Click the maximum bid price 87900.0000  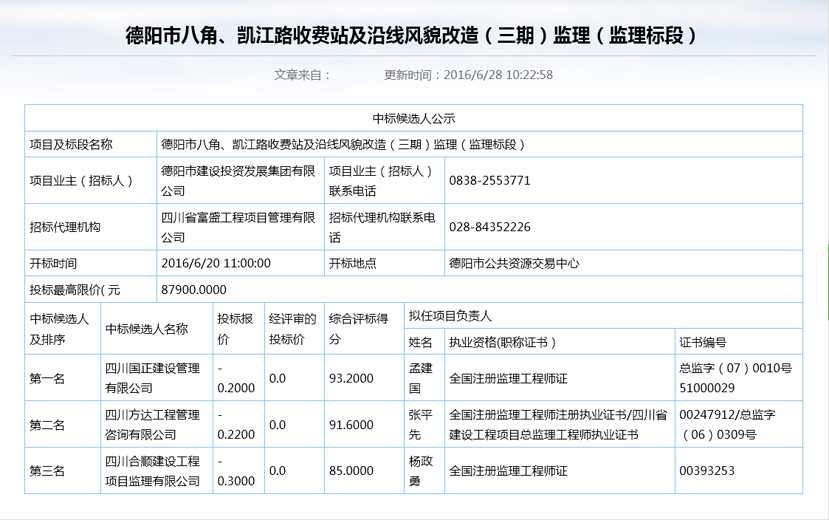pos(194,290)
